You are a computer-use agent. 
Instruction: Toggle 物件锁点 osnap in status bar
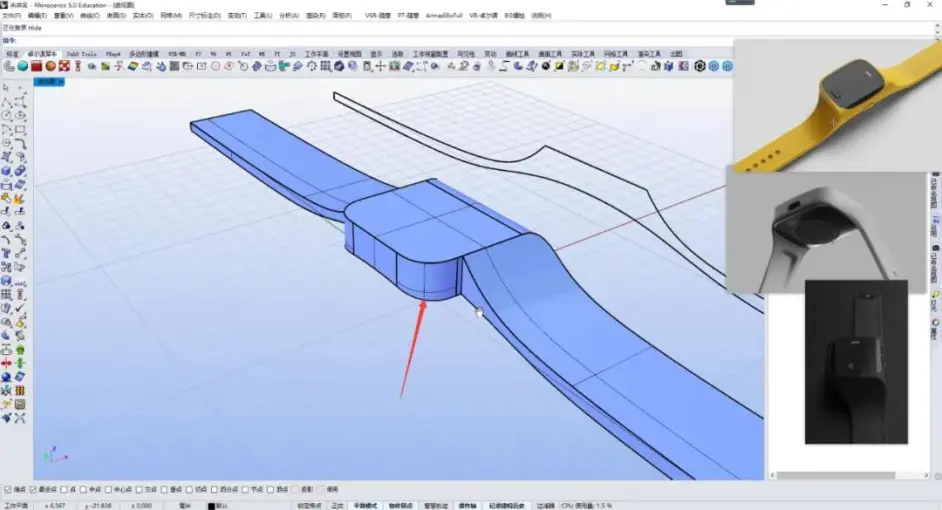pos(400,506)
